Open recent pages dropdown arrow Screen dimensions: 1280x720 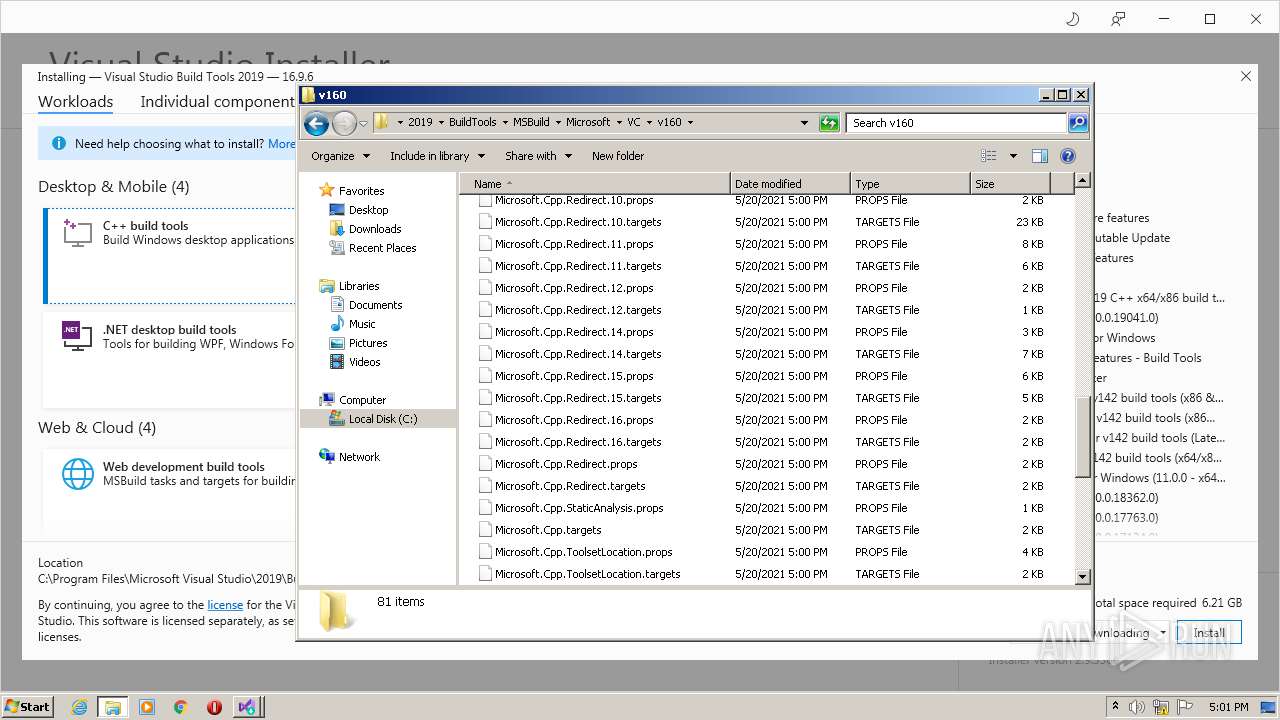point(363,123)
